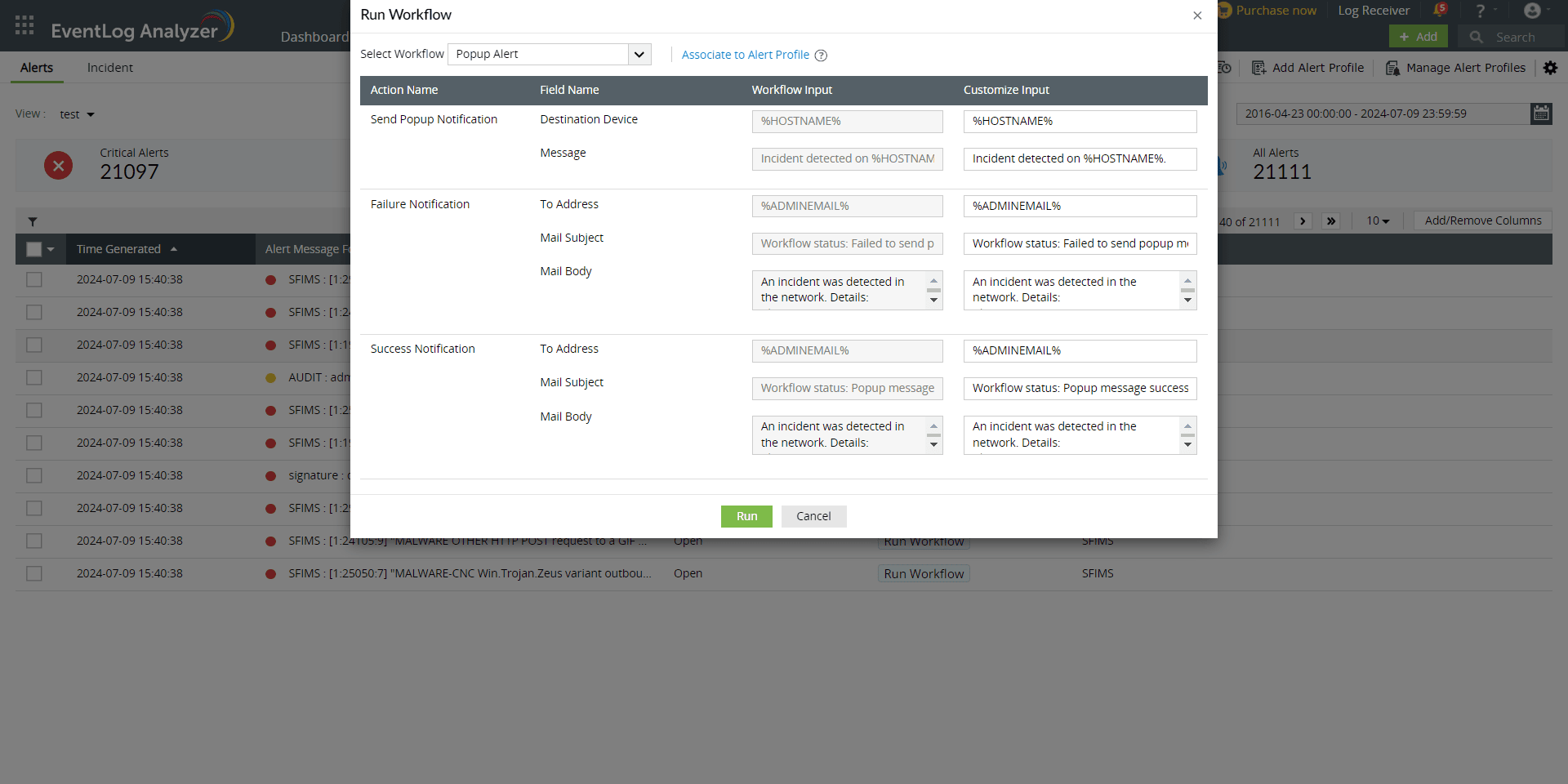Click the Purchase now cart icon
Image resolution: width=1568 pixels, height=784 pixels.
pos(1224,10)
